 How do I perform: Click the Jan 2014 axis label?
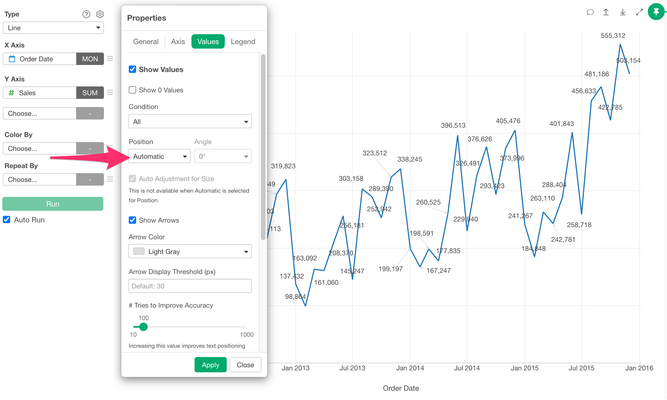click(410, 368)
